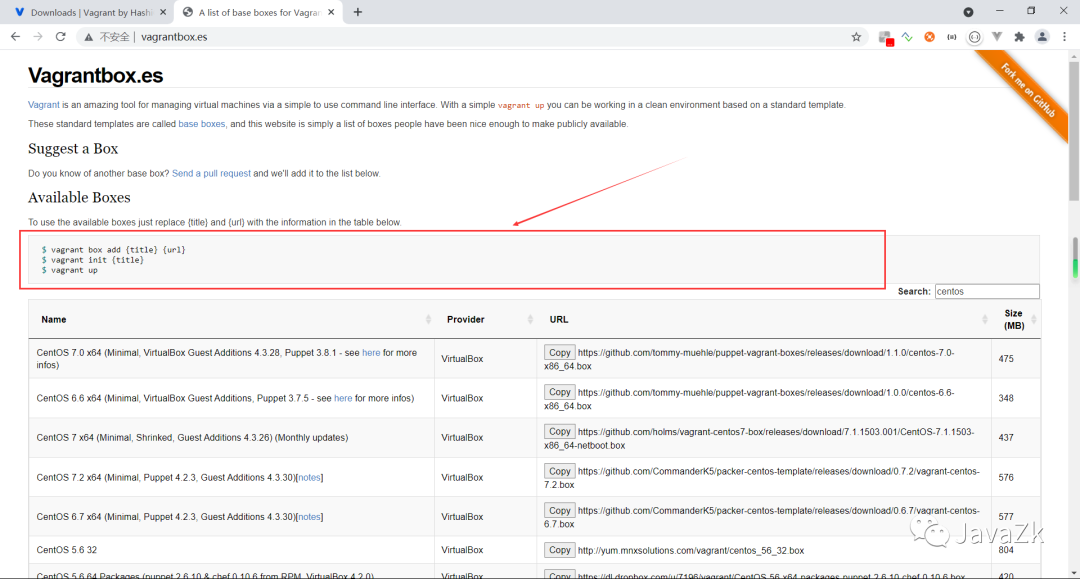Sort table by Size (MB) column
This screenshot has width=1080, height=579.
point(1016,319)
